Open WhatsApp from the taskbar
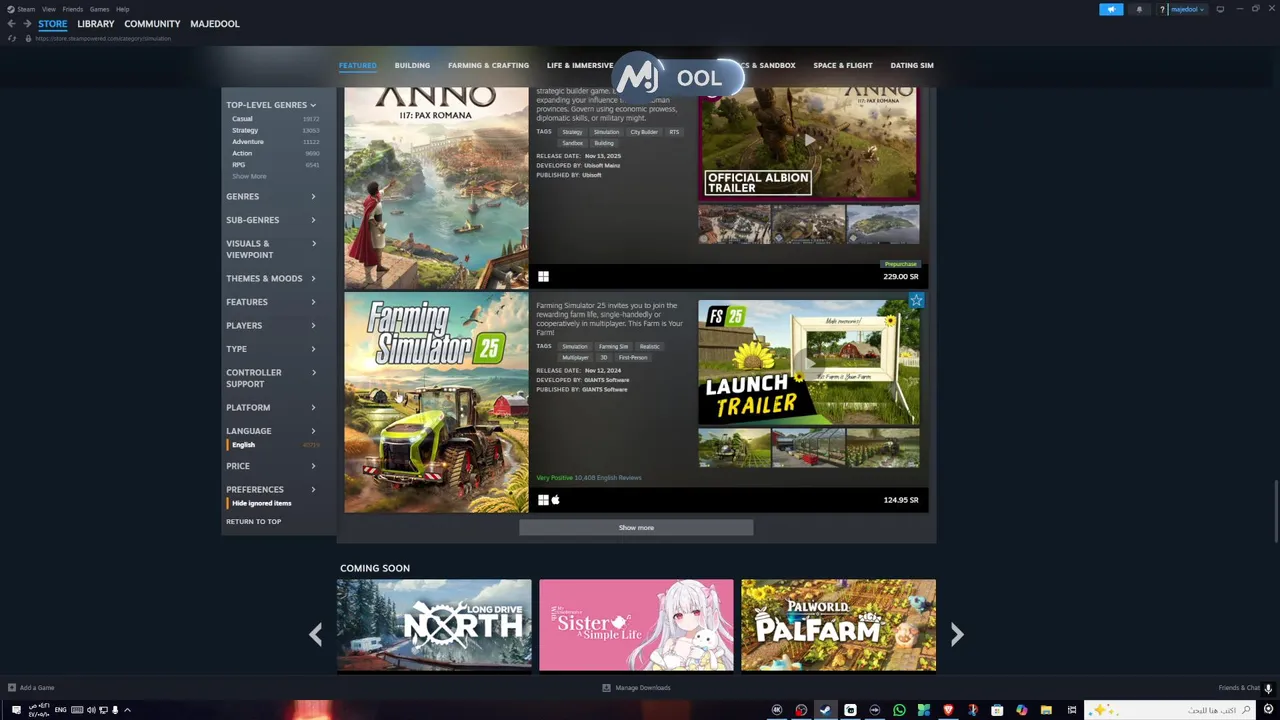1280x720 pixels. coord(899,710)
